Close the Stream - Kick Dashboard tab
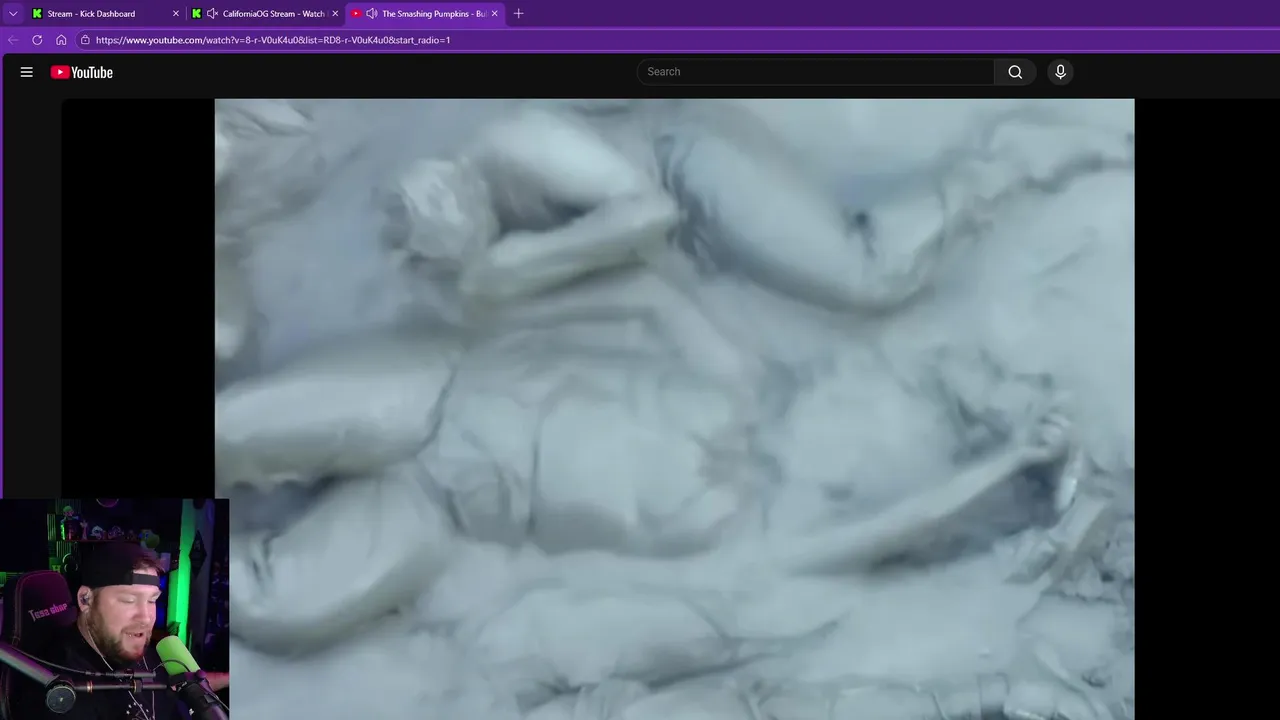This screenshot has width=1280, height=720. click(x=176, y=14)
